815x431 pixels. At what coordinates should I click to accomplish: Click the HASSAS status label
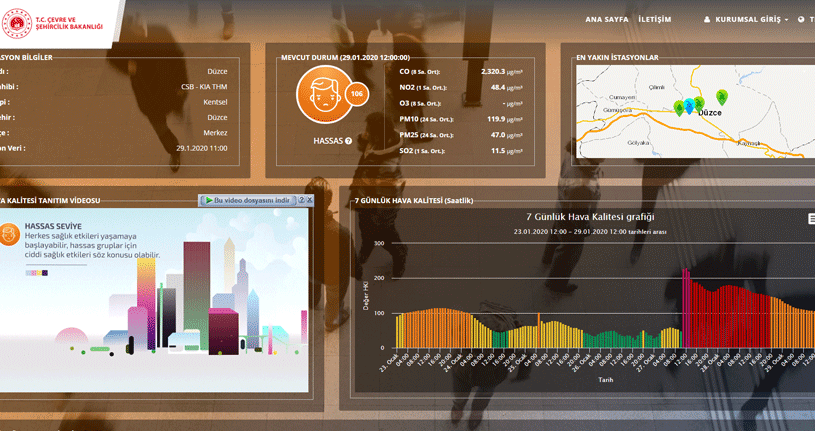point(328,141)
